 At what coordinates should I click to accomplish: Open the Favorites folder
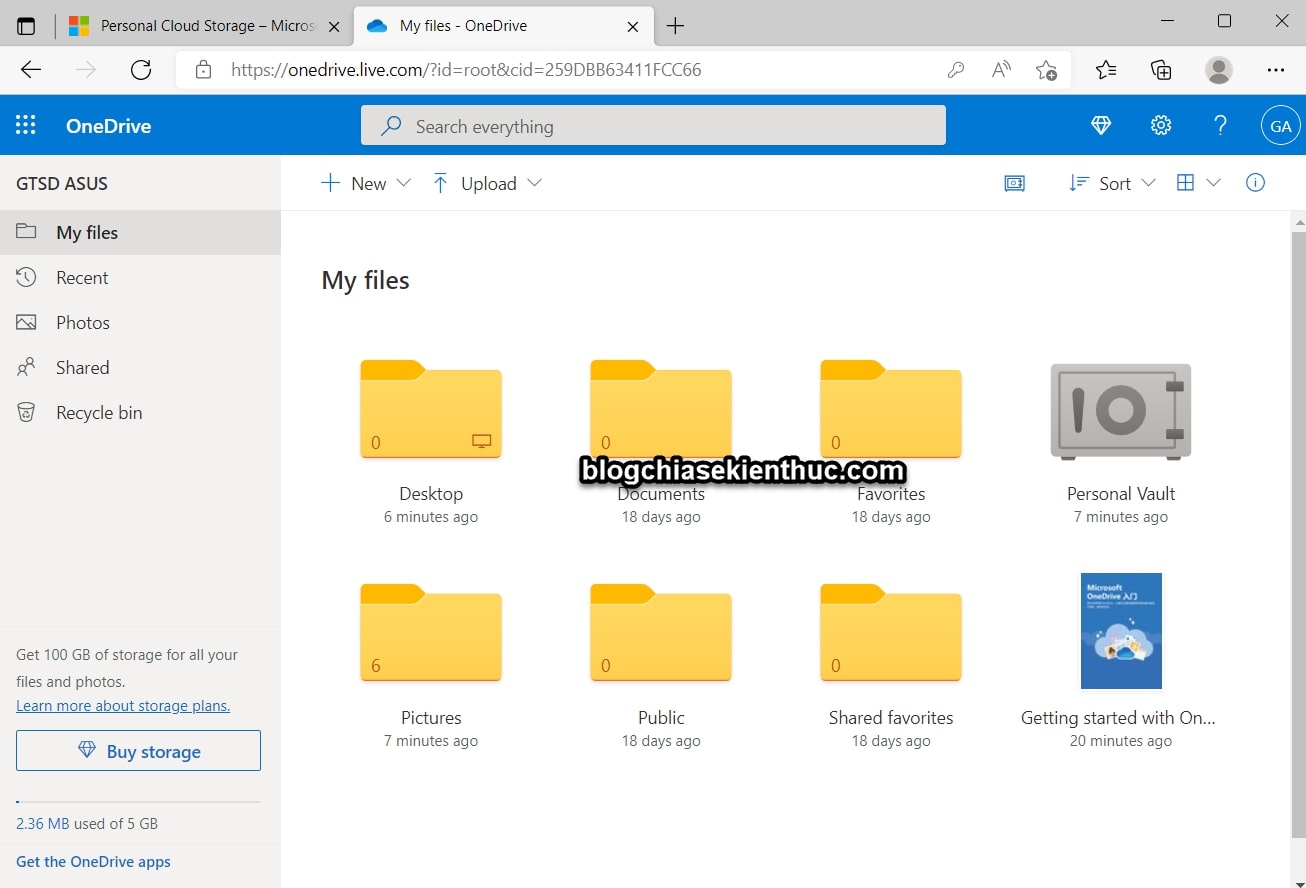pos(891,409)
